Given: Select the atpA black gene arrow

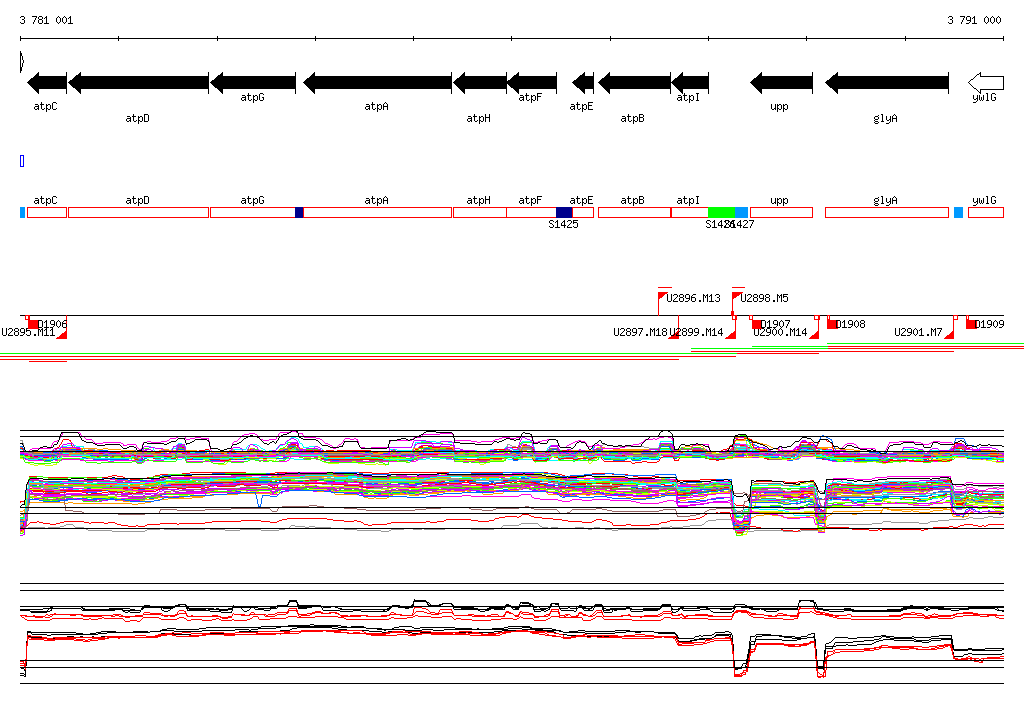Looking at the screenshot, I should click(377, 82).
